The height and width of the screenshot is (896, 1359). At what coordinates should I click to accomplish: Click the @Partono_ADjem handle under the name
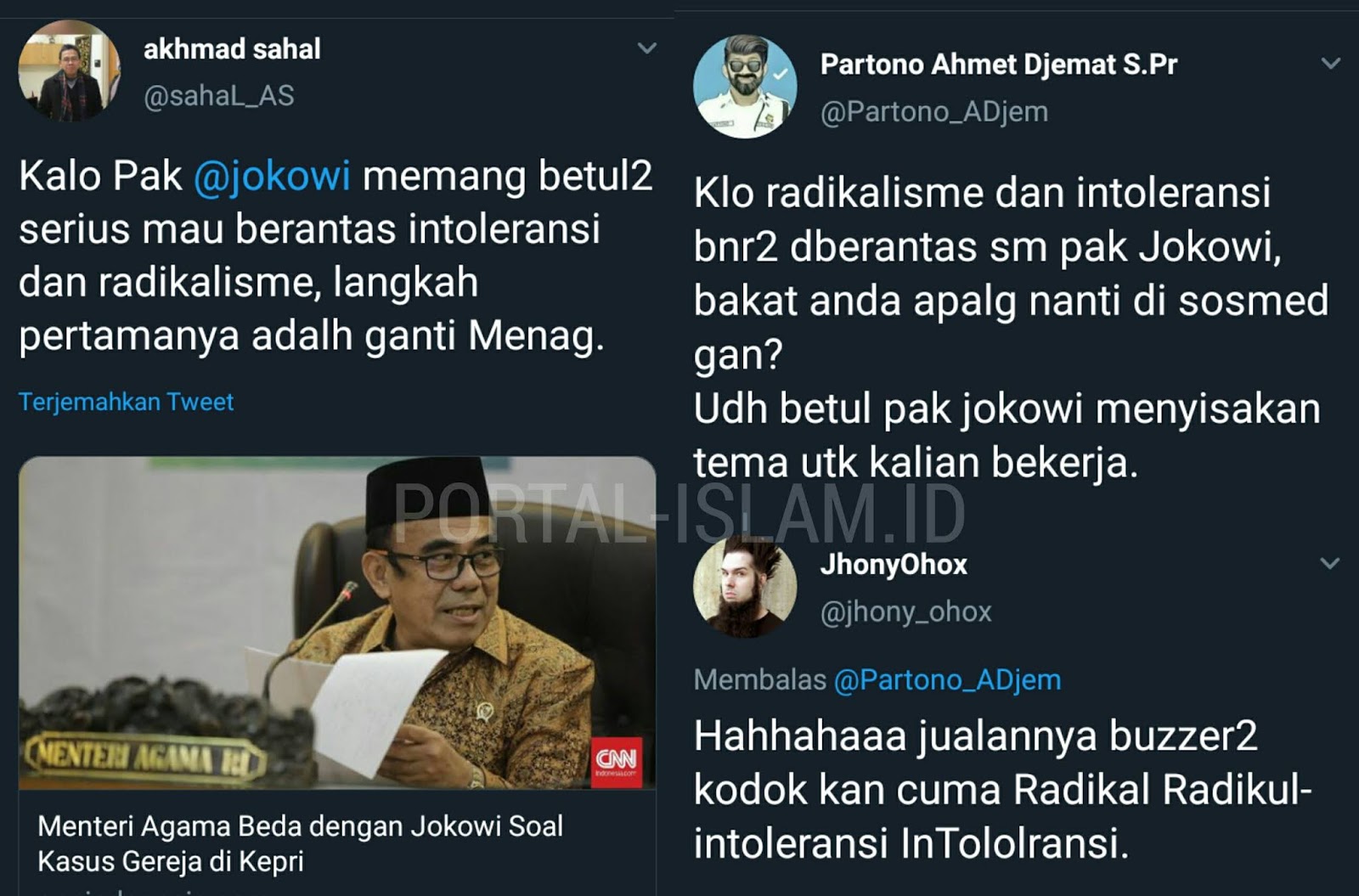(934, 112)
